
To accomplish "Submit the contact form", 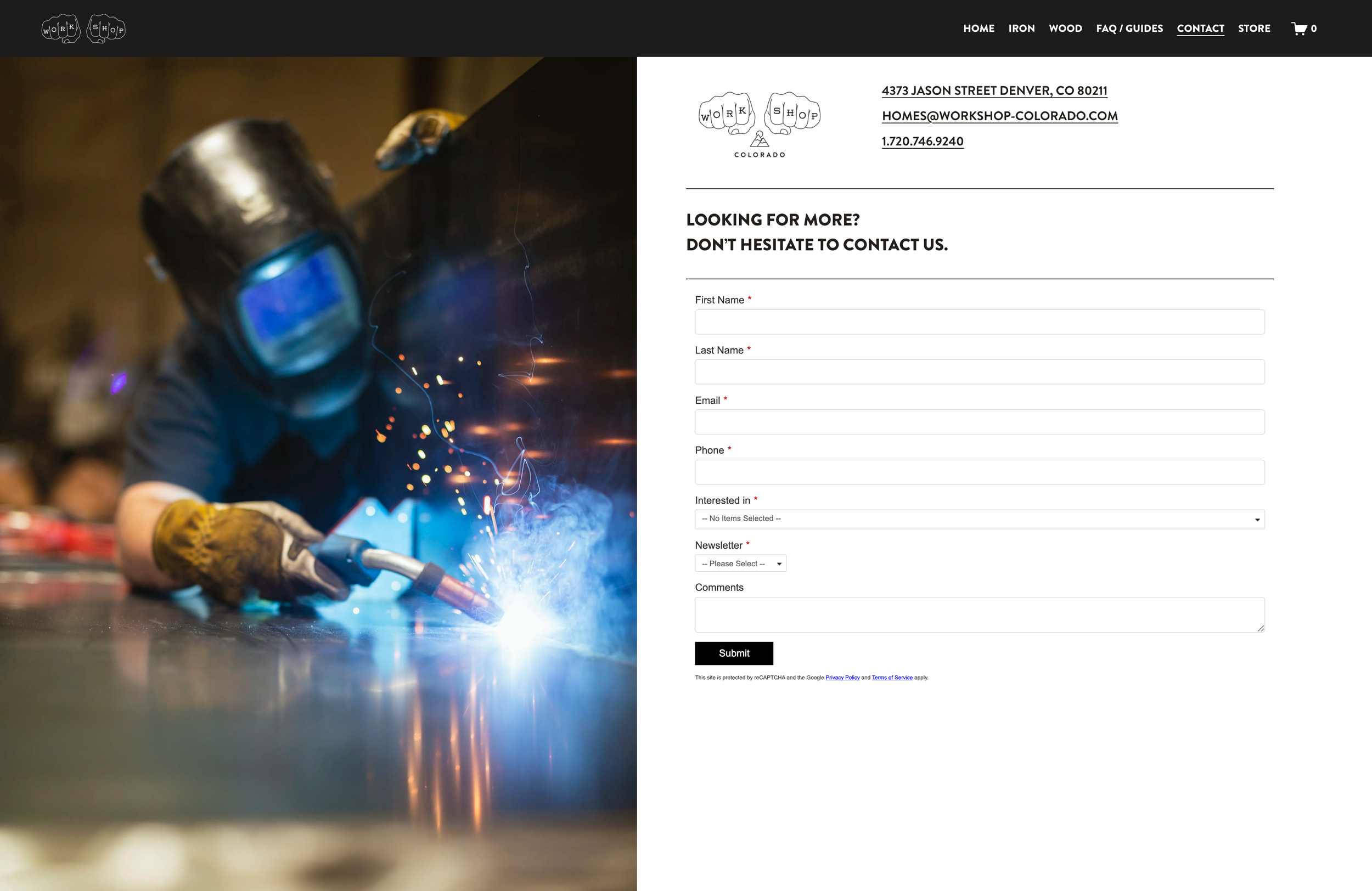I will [733, 653].
